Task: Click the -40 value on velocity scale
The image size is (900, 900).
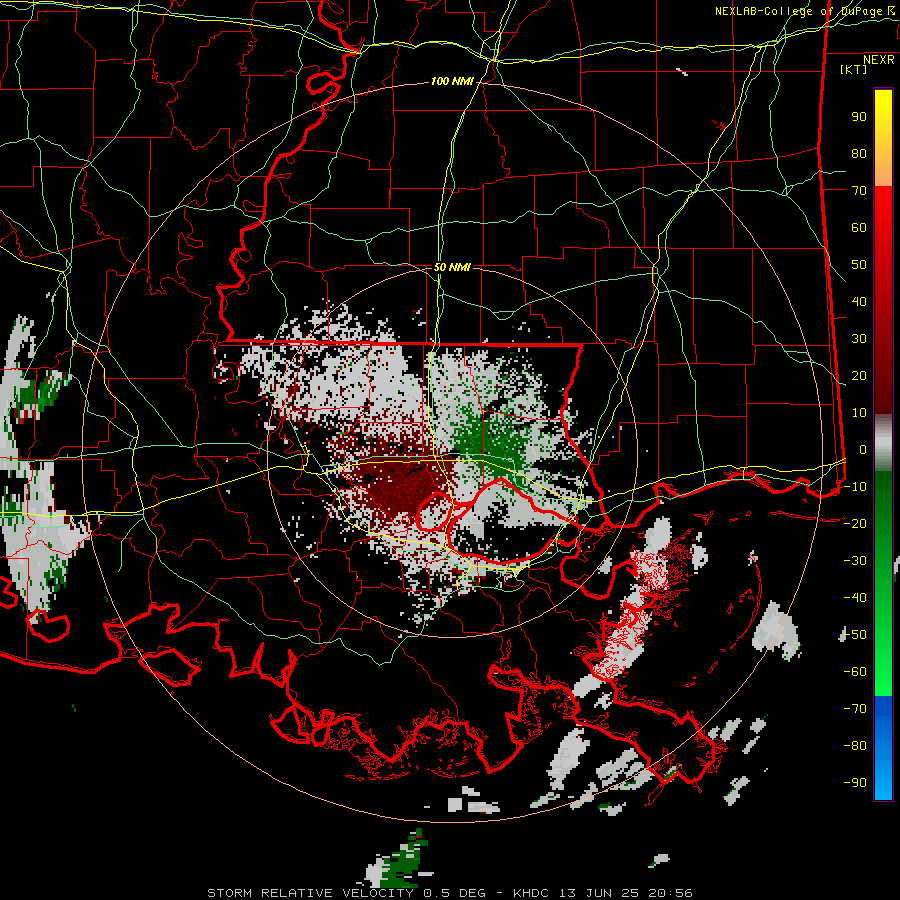Action: point(855,598)
